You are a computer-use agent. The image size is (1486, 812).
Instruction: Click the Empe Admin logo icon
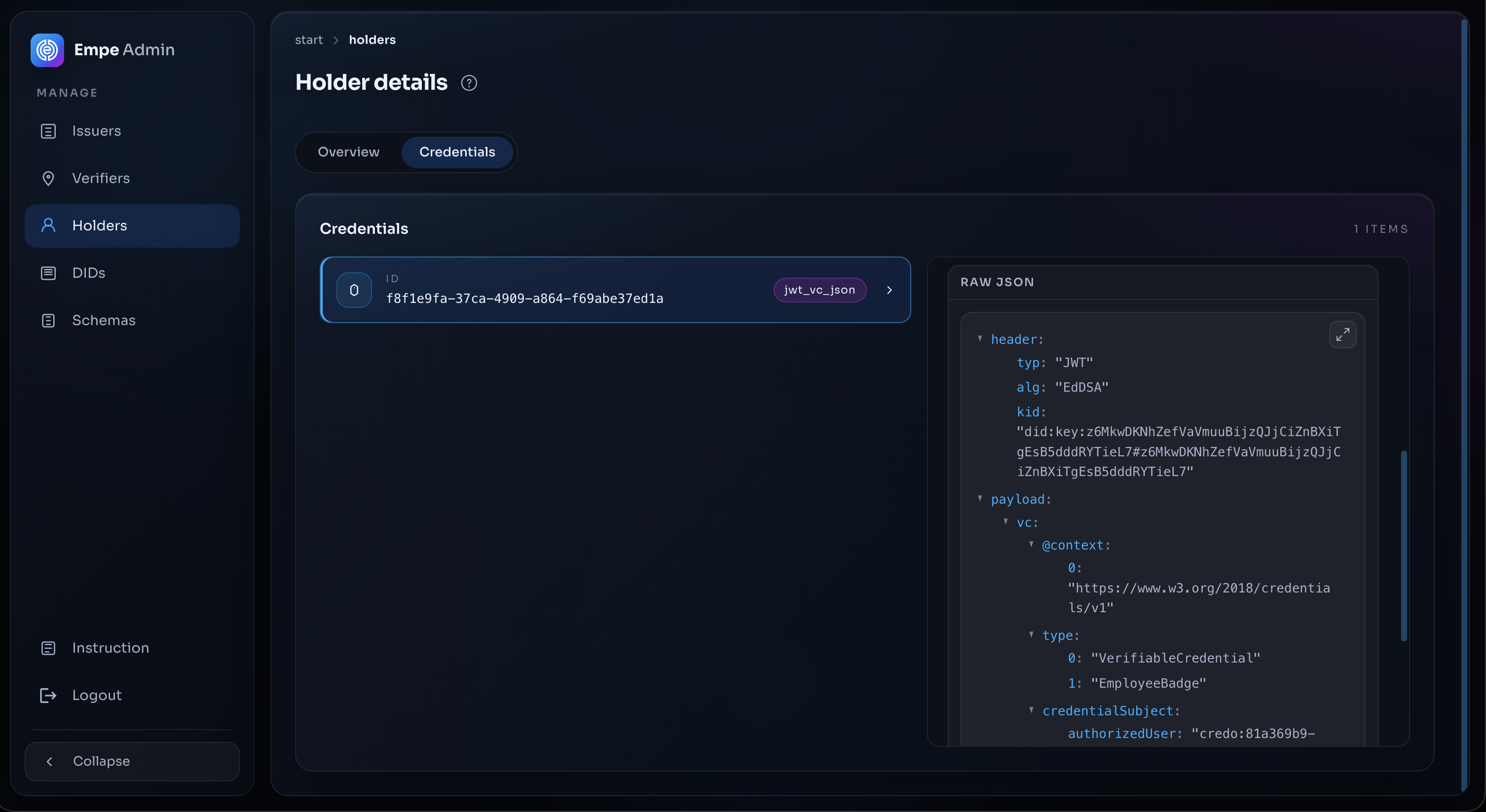[x=47, y=50]
